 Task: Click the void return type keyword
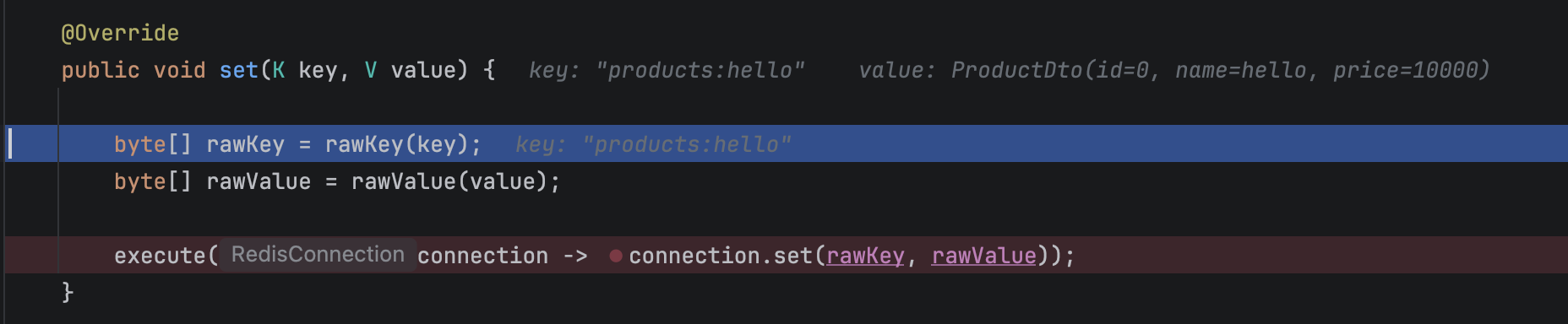pyautogui.click(x=179, y=70)
